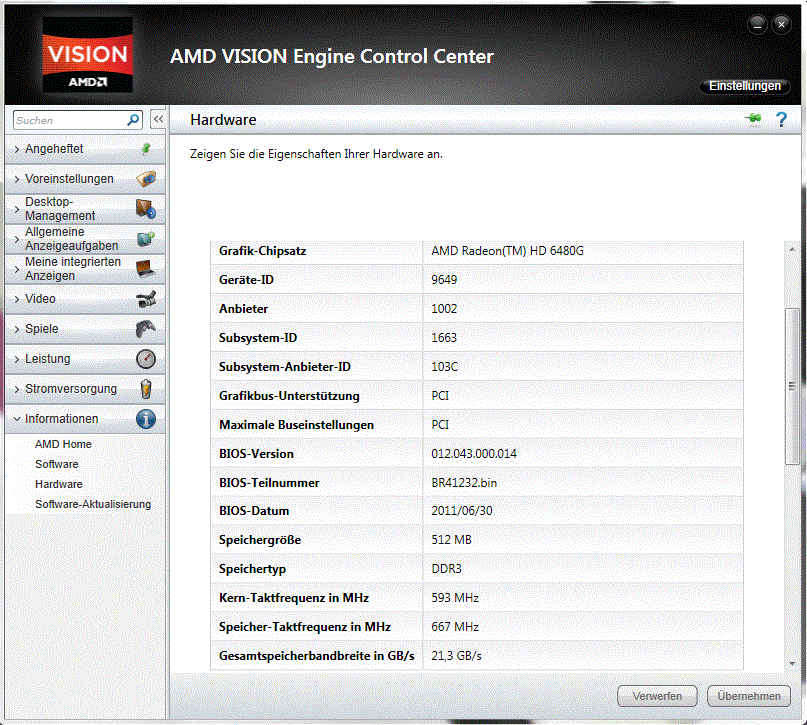Click the Stromversorgung battery icon

pyautogui.click(x=146, y=389)
